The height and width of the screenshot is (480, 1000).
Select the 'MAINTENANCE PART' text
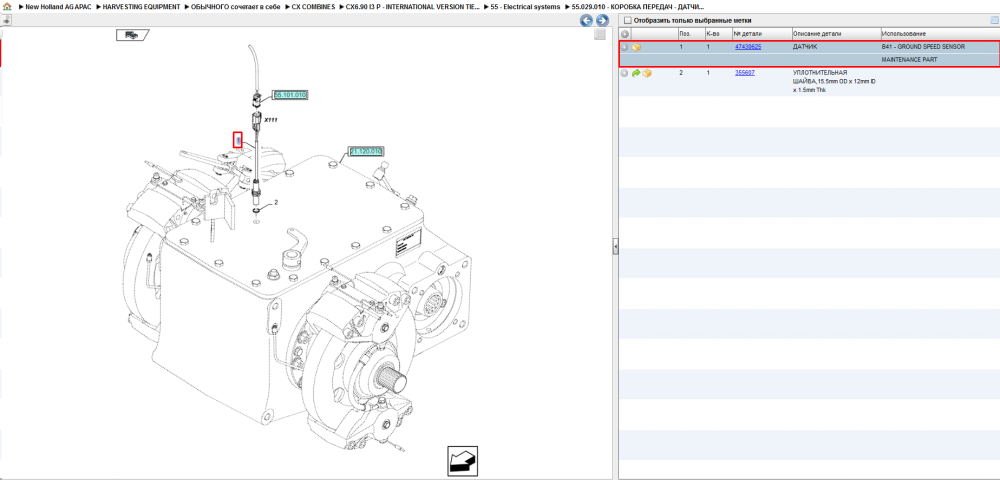click(909, 60)
